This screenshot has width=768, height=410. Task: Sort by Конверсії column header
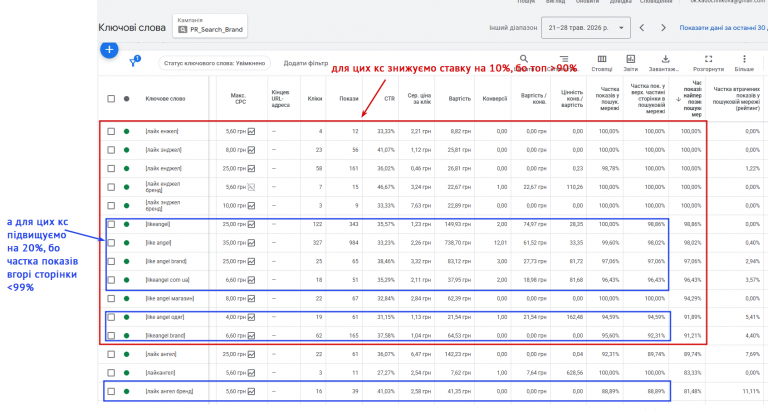click(495, 99)
